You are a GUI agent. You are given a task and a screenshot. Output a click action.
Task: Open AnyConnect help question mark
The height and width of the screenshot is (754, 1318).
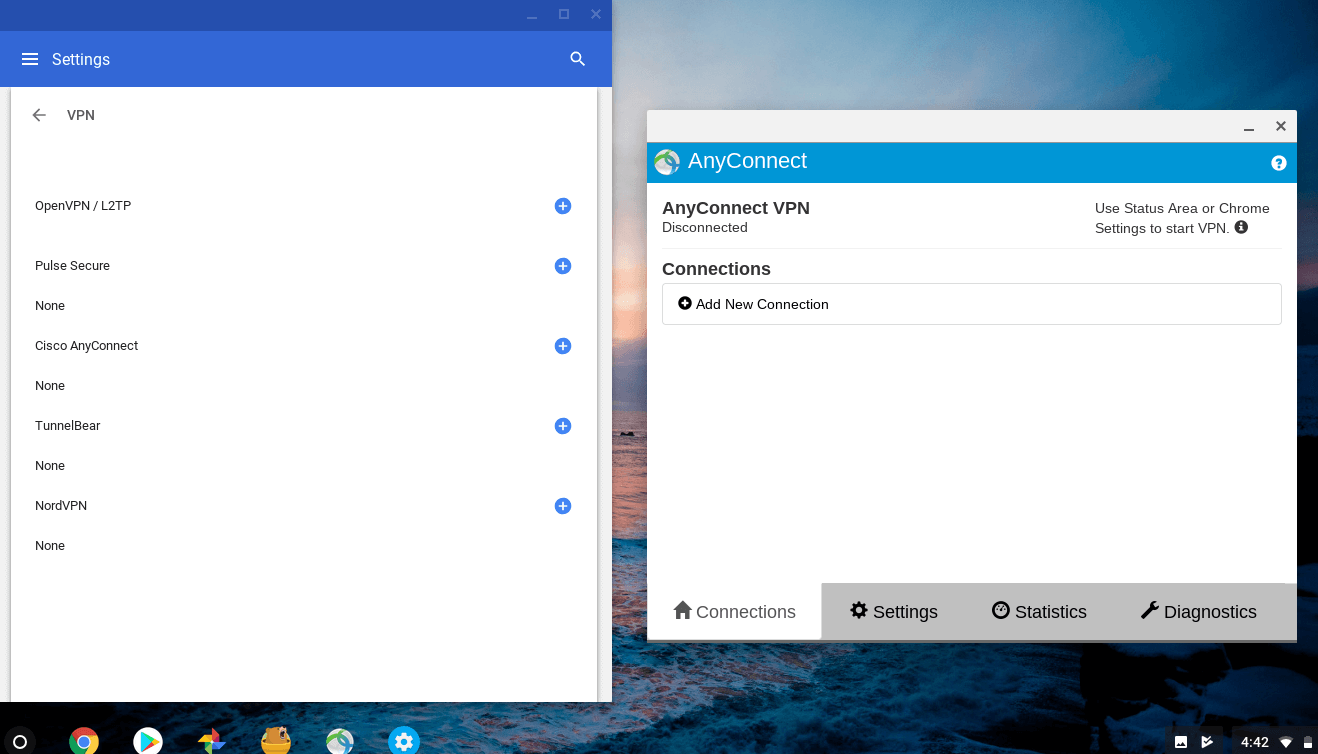[x=1279, y=163]
